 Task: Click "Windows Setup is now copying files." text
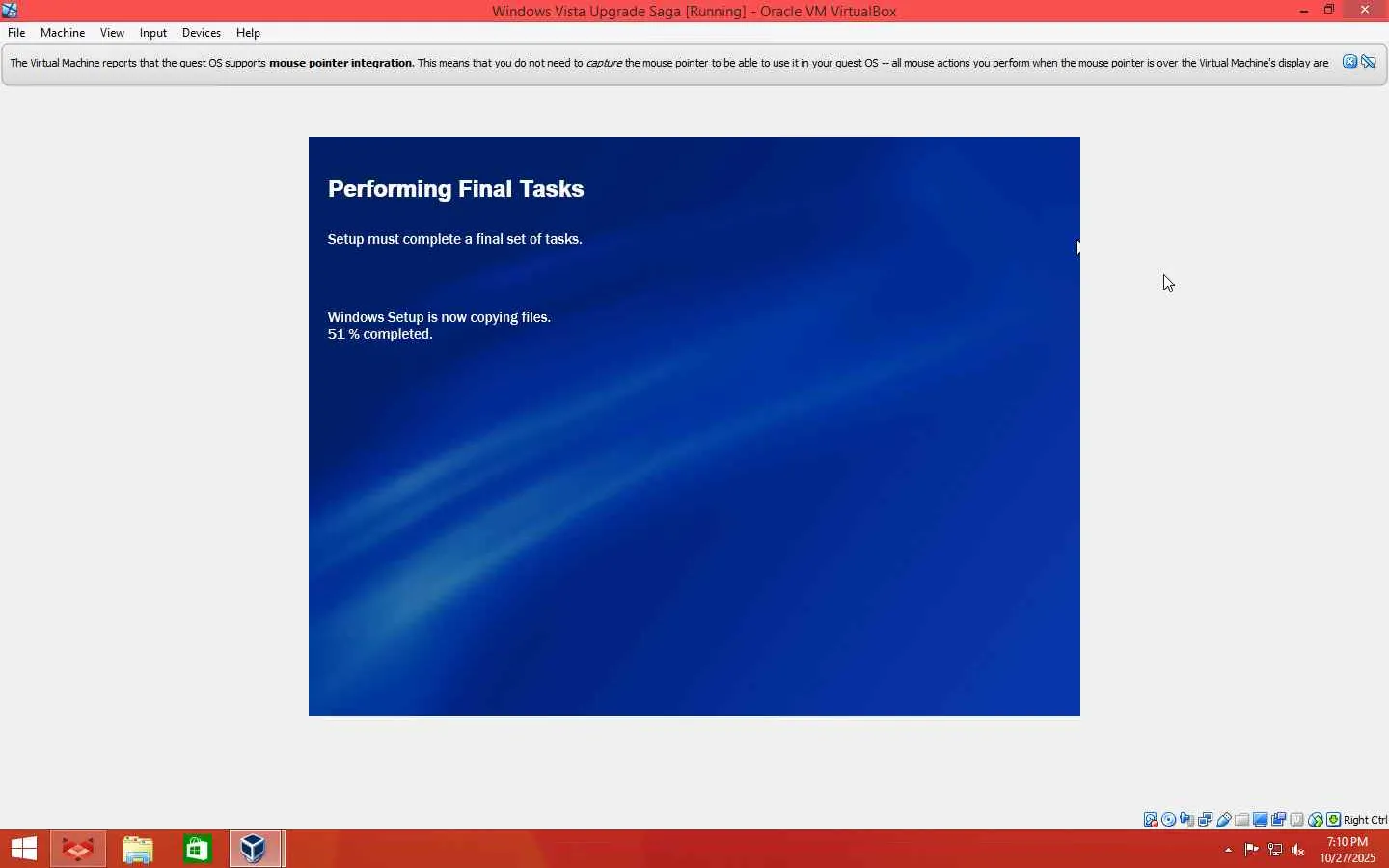[x=439, y=317]
